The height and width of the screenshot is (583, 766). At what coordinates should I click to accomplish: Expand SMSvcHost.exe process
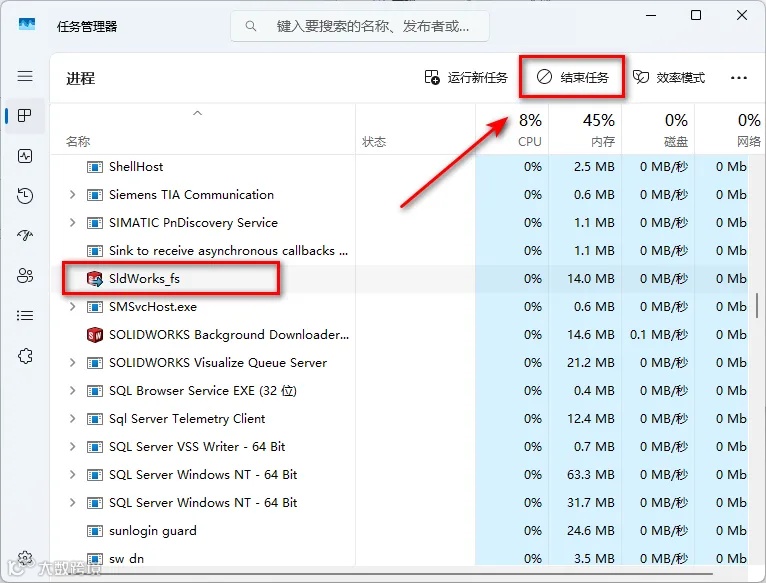(72, 306)
